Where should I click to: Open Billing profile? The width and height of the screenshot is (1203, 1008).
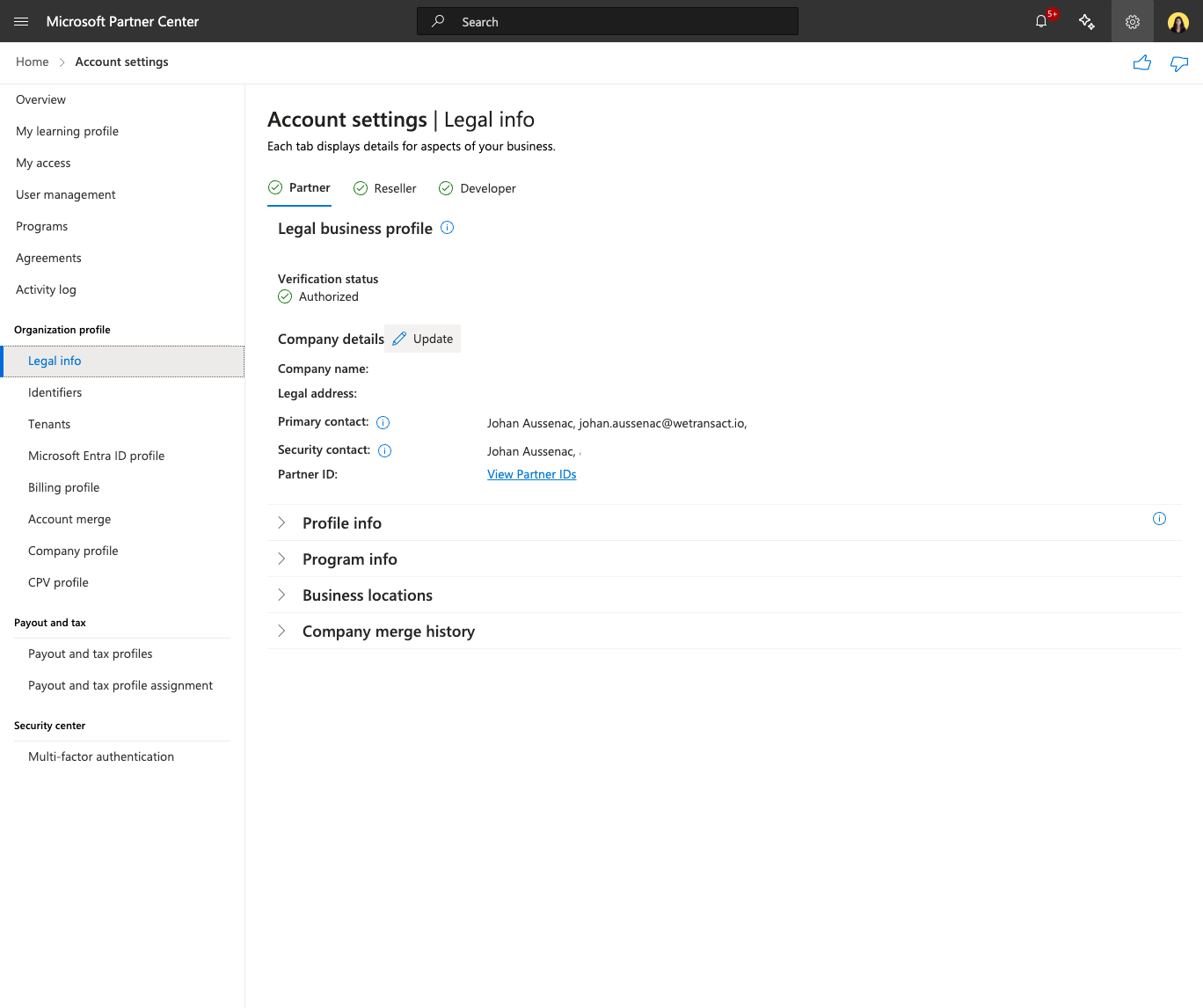coord(64,487)
